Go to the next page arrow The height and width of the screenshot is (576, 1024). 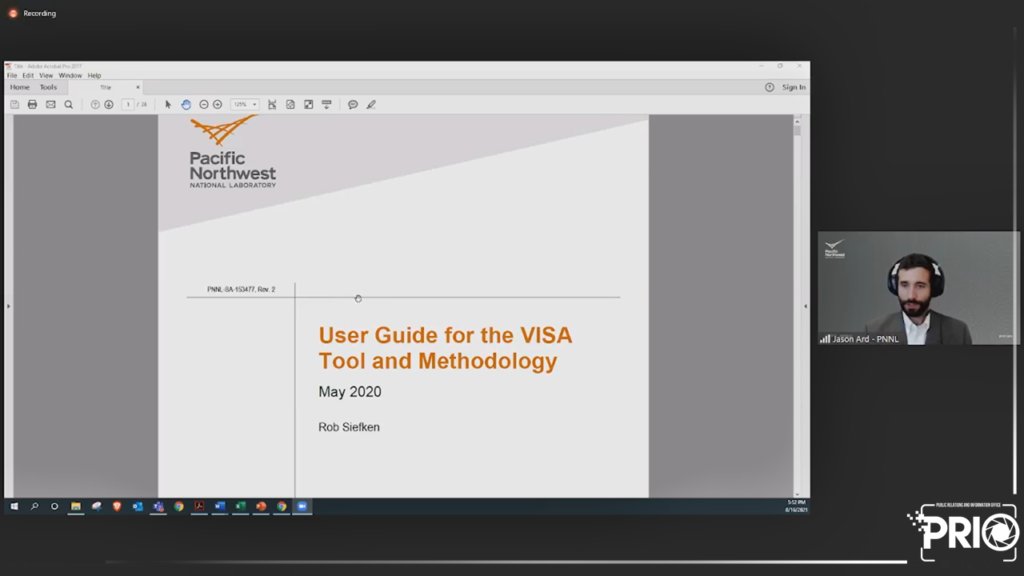[108, 104]
